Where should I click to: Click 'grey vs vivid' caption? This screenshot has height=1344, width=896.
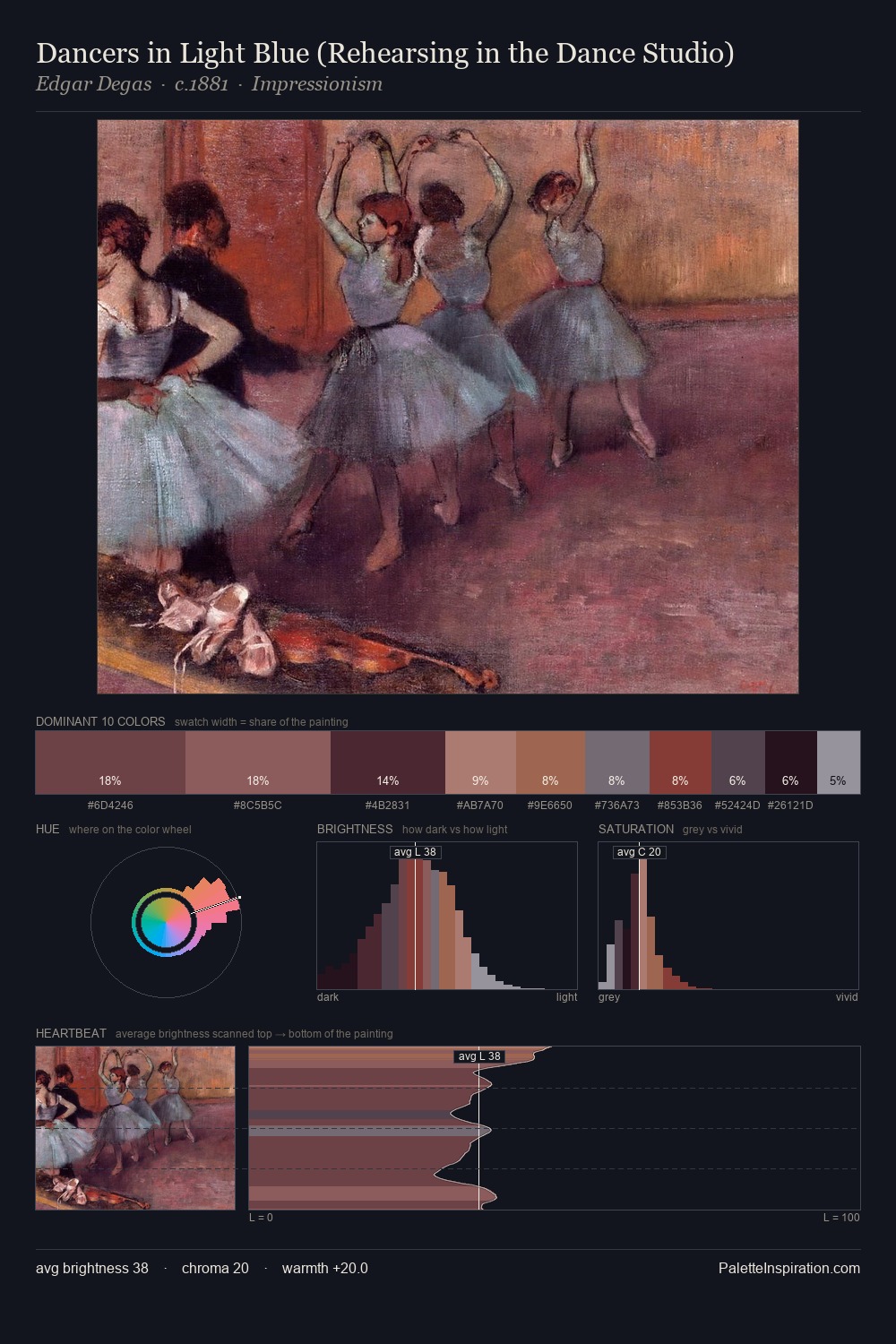712,830
